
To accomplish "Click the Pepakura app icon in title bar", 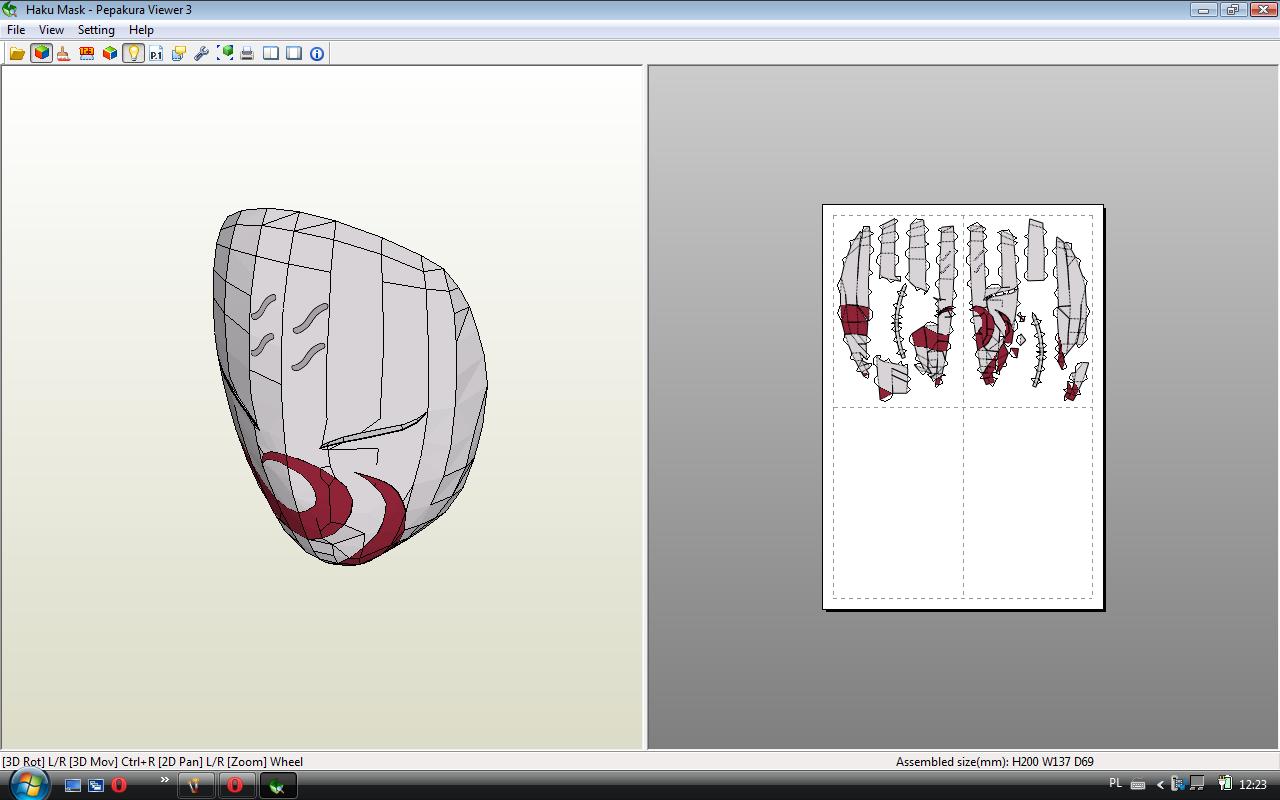I will click(x=10, y=9).
